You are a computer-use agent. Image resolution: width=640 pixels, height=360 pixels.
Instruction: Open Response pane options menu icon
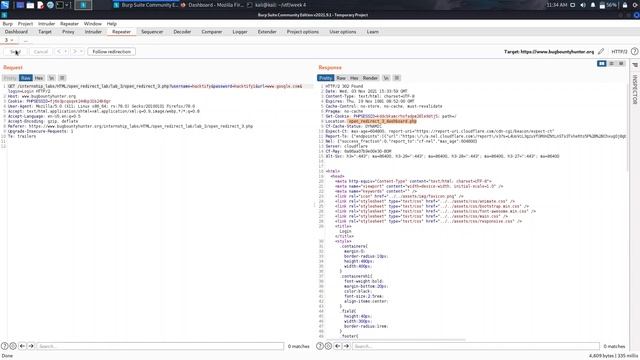(397, 78)
